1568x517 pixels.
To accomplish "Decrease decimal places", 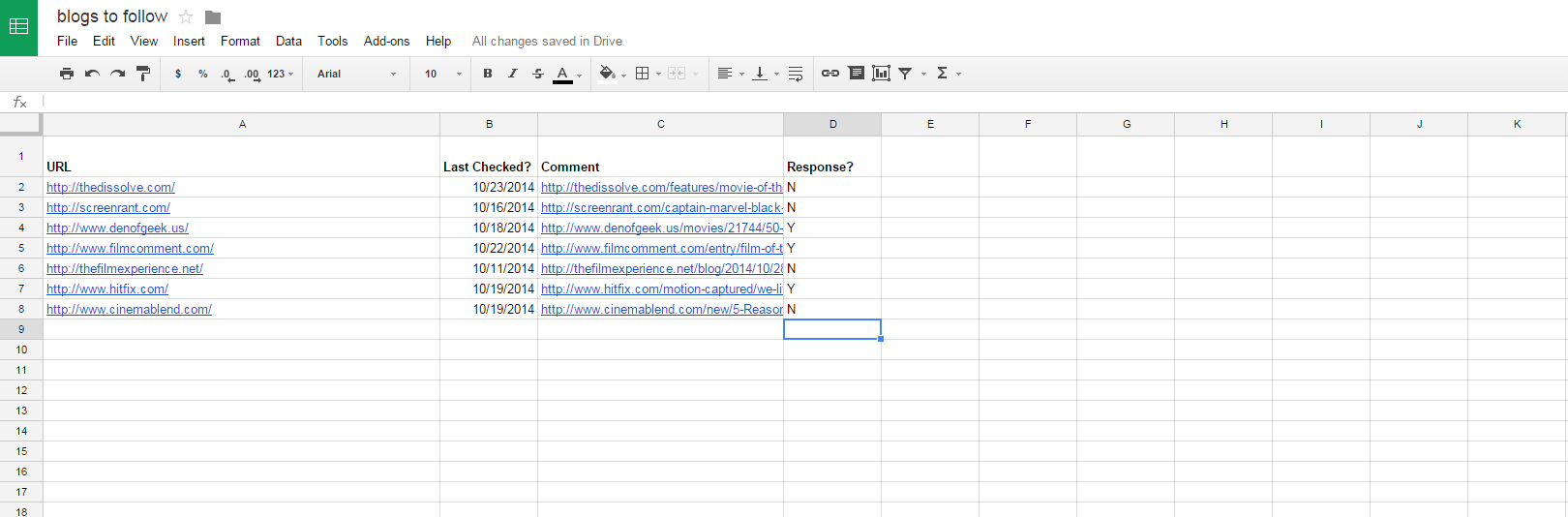I will point(227,75).
